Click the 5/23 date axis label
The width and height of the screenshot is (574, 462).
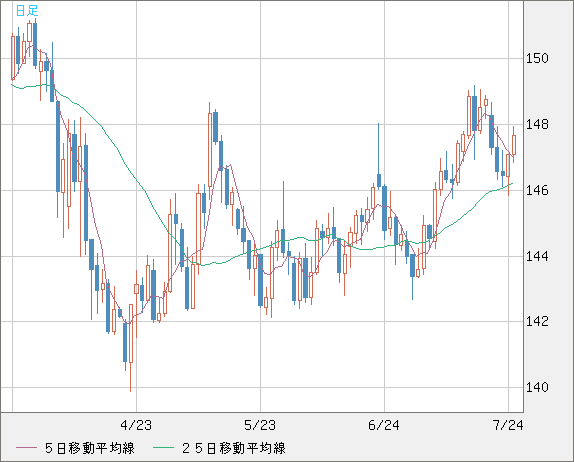click(260, 425)
